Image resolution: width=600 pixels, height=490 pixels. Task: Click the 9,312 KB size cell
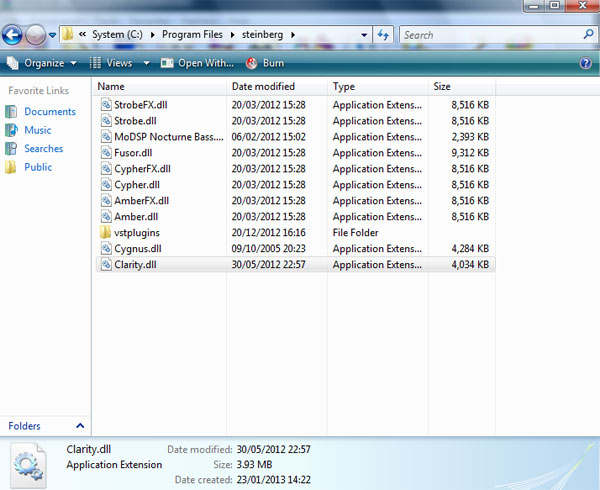tap(470, 153)
